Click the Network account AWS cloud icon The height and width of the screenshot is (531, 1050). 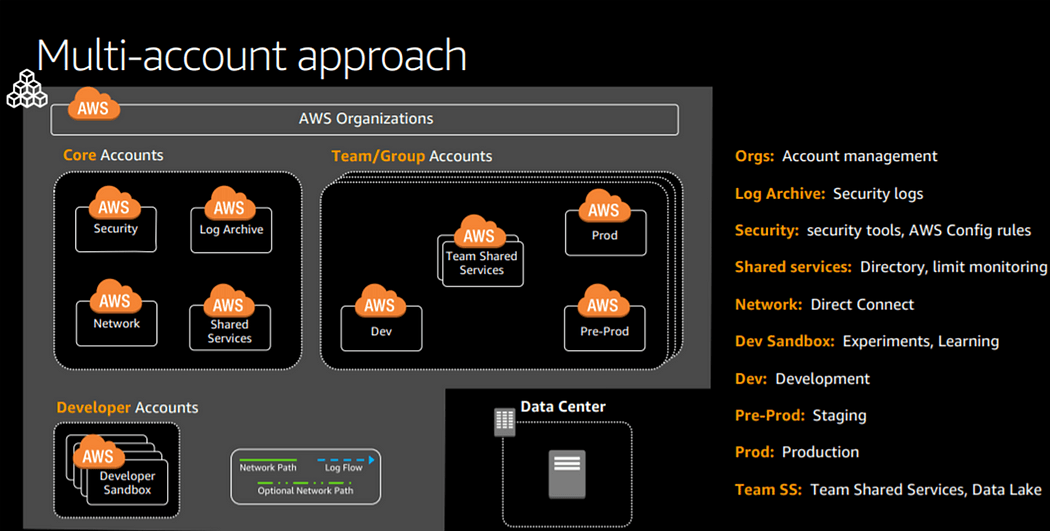point(114,298)
